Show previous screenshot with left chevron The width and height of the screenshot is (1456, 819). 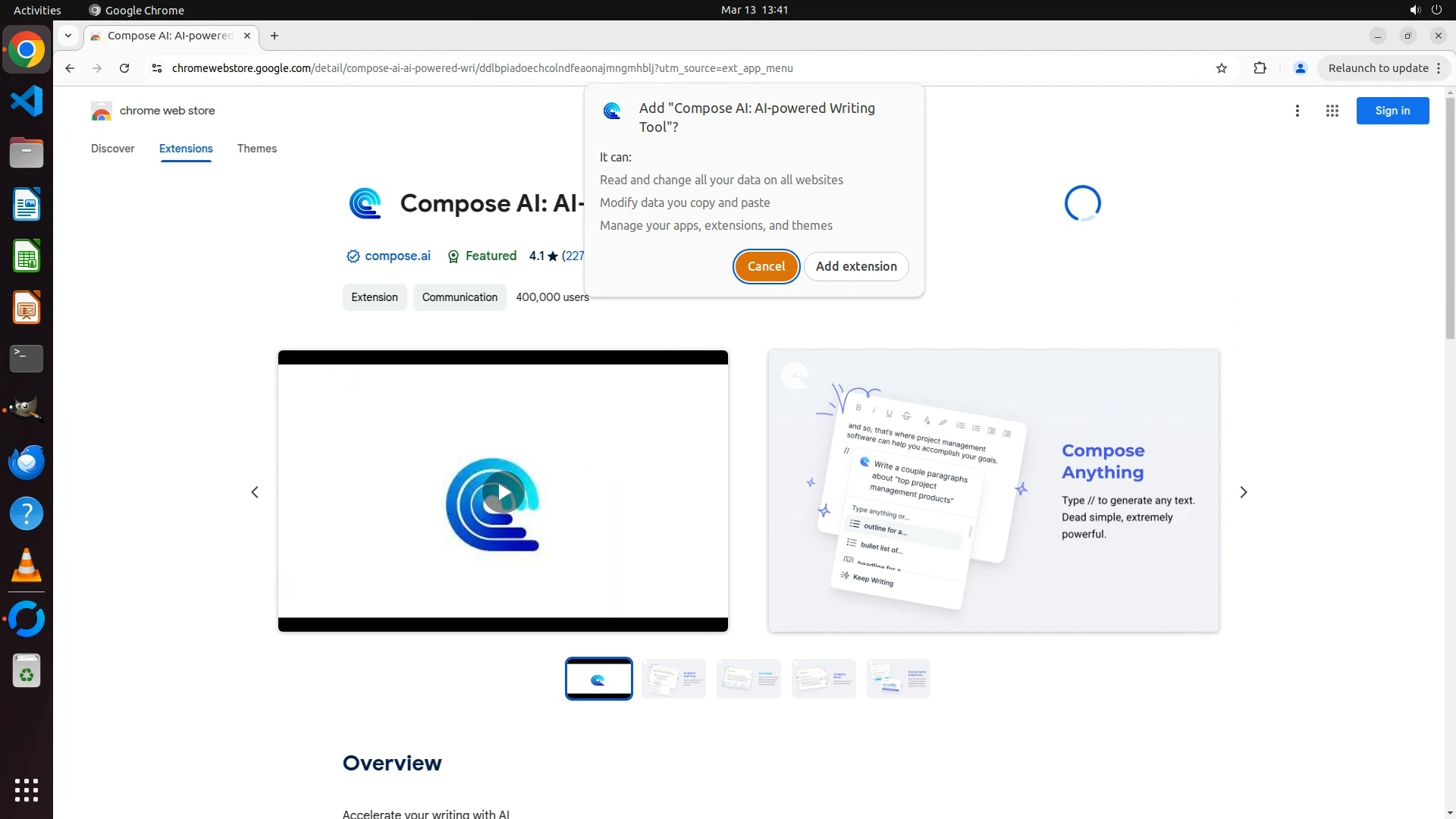click(x=255, y=492)
